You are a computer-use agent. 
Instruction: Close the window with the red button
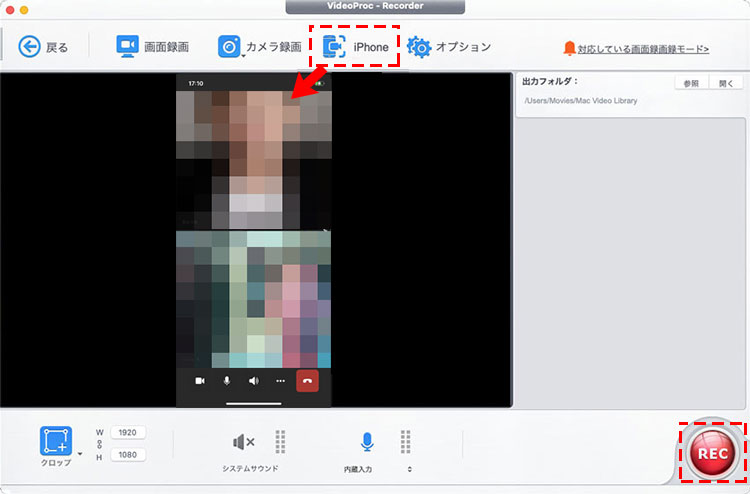point(9,10)
